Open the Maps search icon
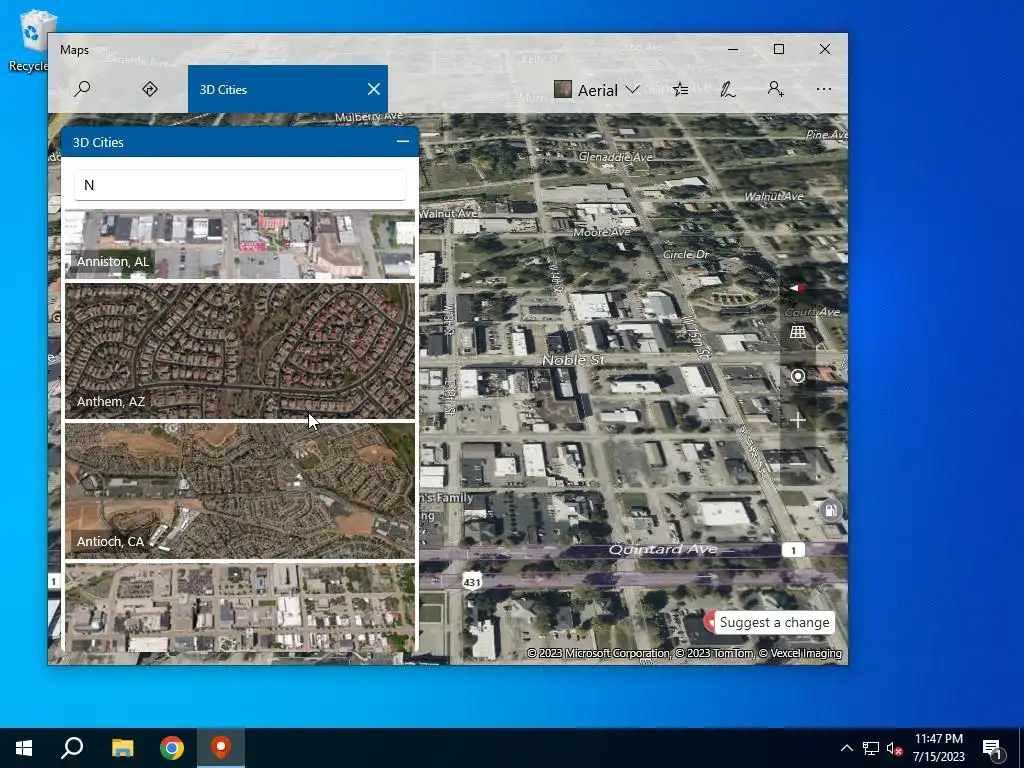The image size is (1024, 768). click(82, 89)
